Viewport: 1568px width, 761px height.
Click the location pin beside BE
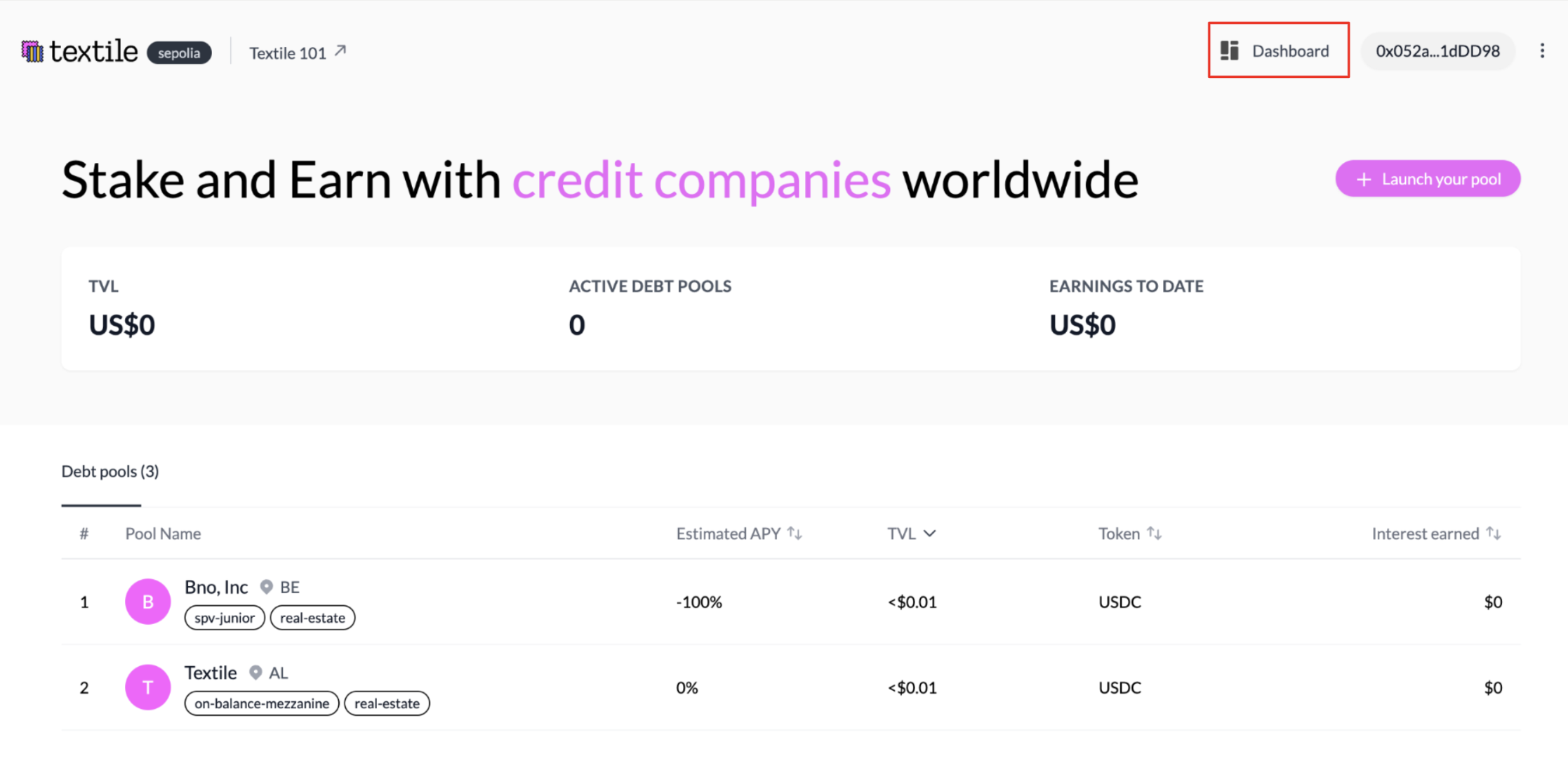[x=267, y=587]
